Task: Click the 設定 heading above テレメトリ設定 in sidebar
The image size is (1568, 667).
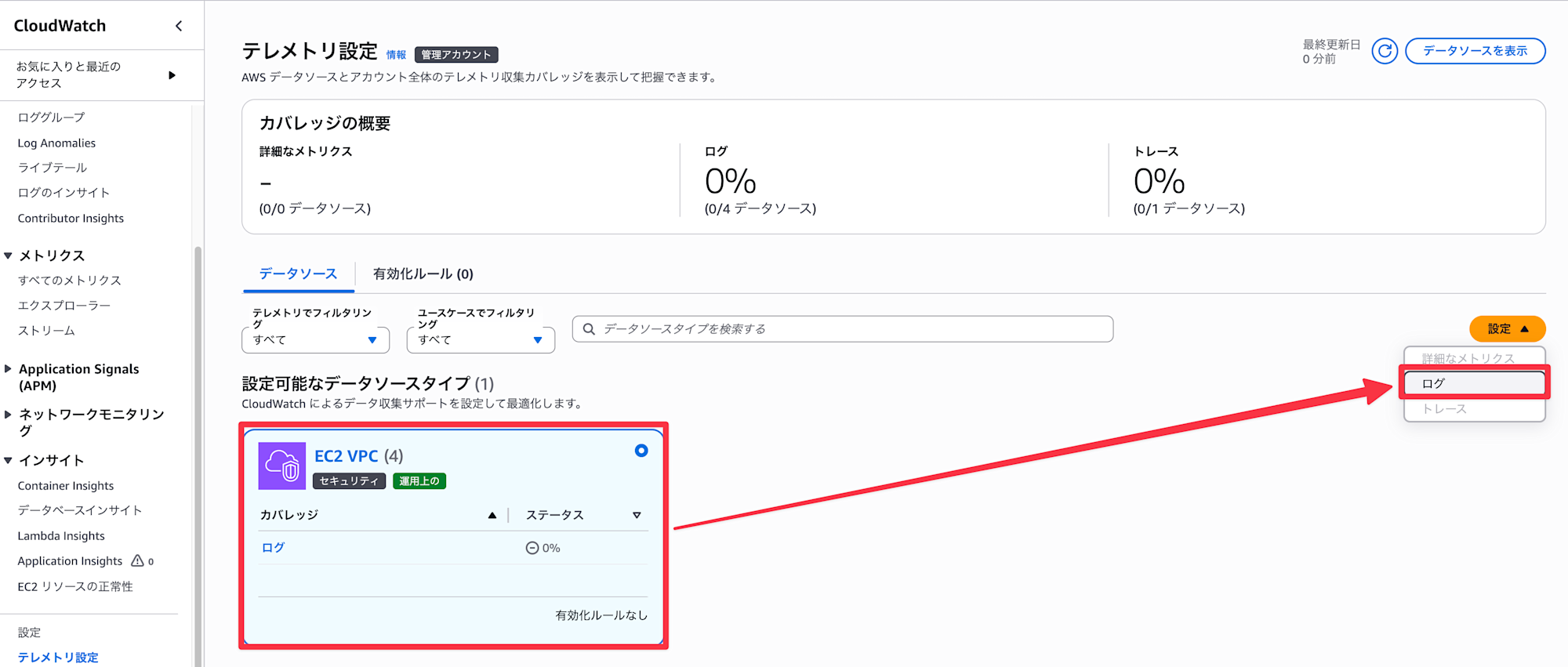Action: (30, 633)
